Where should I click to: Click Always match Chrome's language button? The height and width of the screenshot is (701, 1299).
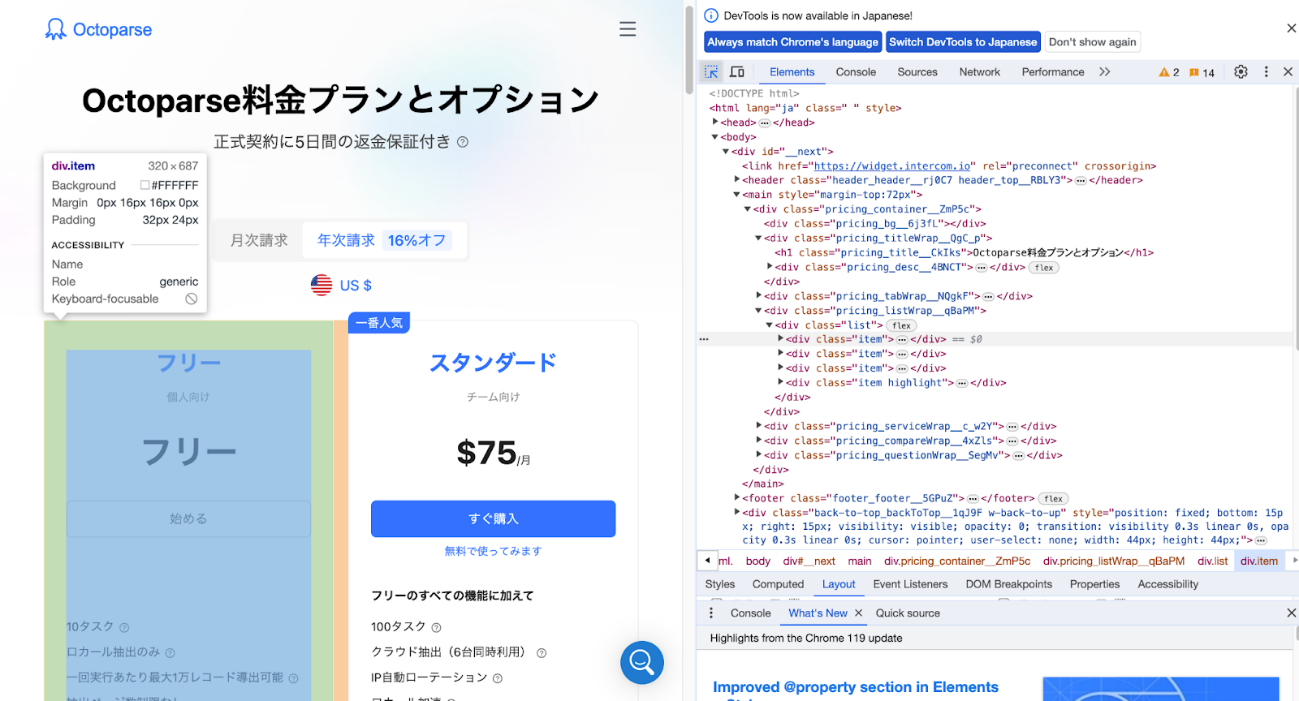793,42
